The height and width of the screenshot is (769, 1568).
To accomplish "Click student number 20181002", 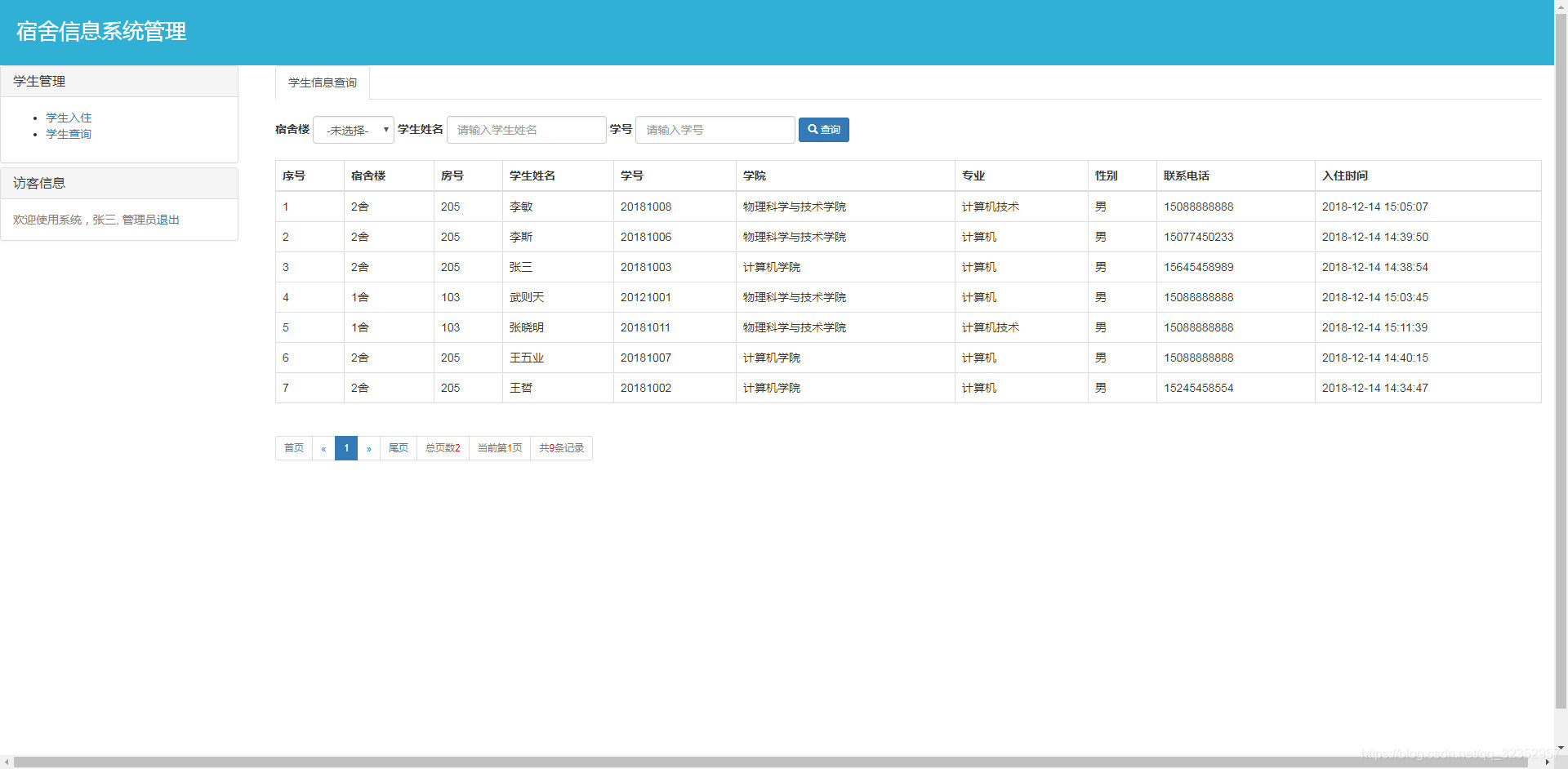I will click(646, 388).
